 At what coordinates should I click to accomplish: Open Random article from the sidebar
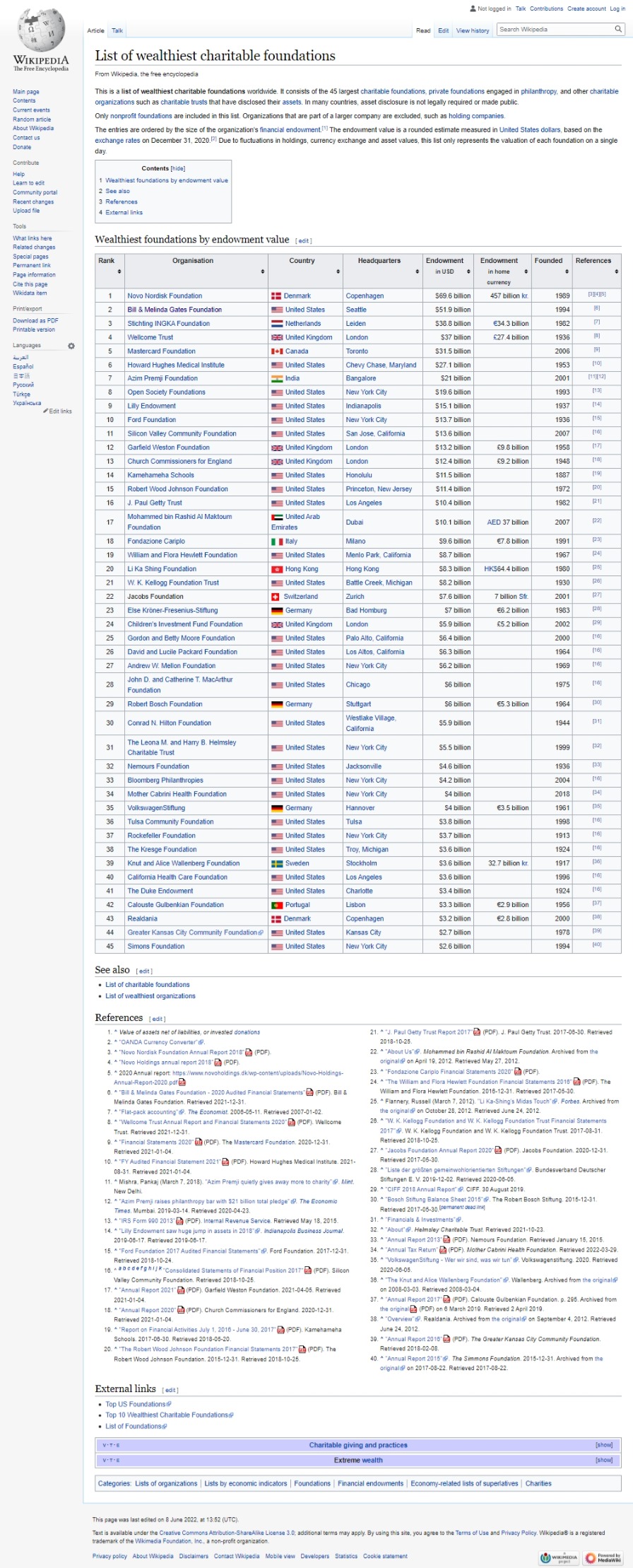(32, 119)
